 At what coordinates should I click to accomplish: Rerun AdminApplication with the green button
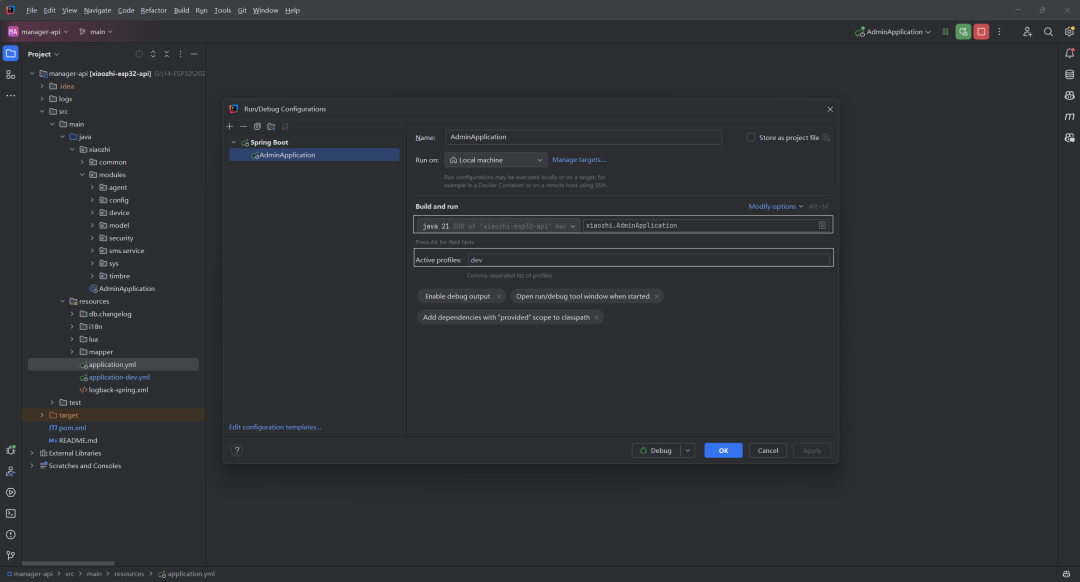pos(963,32)
